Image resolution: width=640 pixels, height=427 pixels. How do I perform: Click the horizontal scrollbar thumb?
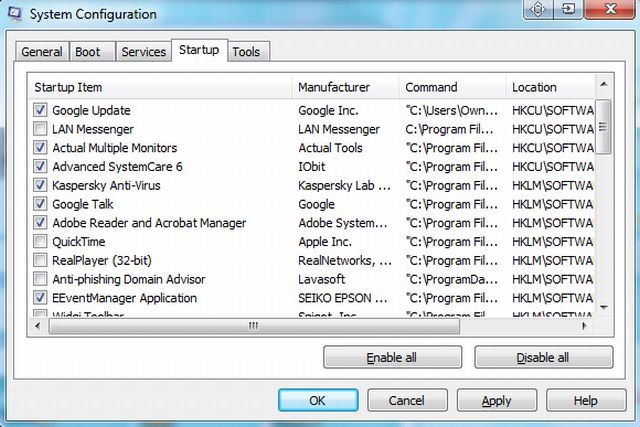[253, 326]
